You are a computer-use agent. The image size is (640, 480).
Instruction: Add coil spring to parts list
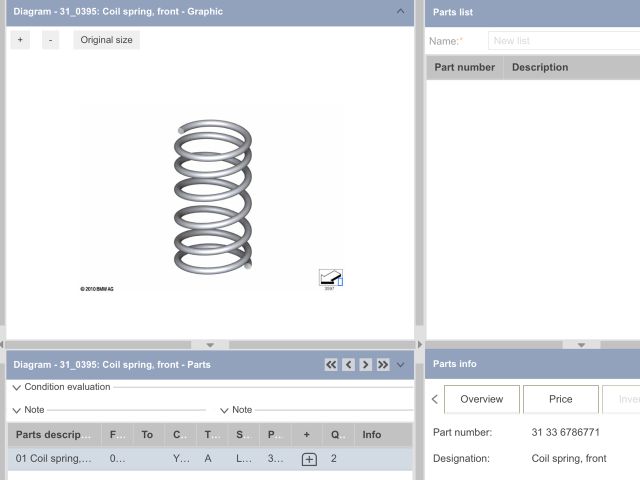tap(309, 459)
